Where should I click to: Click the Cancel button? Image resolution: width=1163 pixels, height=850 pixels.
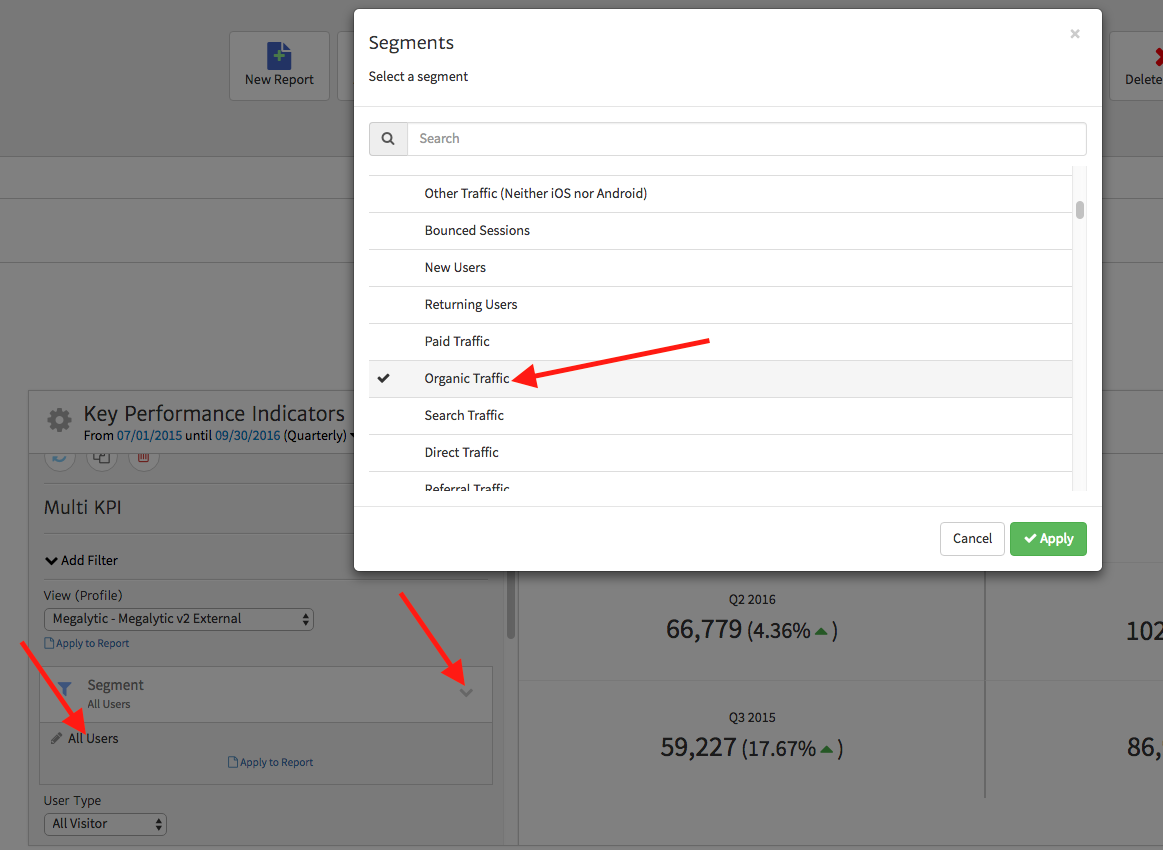pos(972,539)
